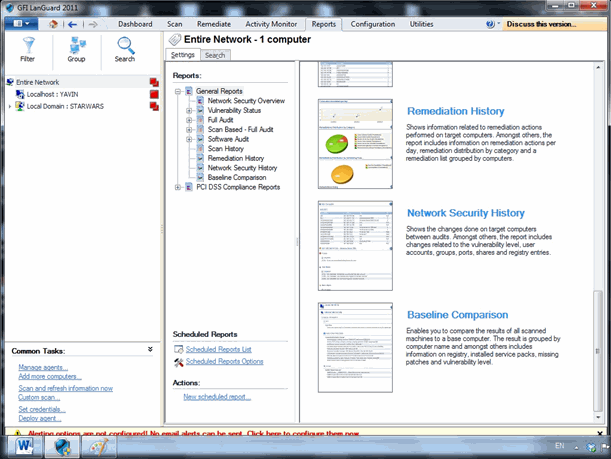Image resolution: width=611 pixels, height=459 pixels.
Task: Open the help question mark icon
Action: [490, 24]
